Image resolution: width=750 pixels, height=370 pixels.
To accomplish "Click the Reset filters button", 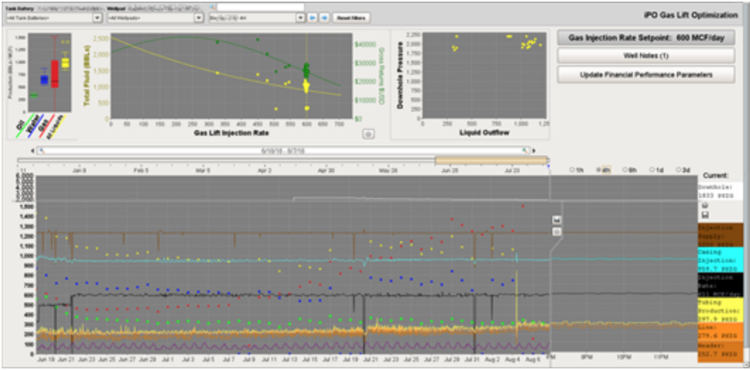I will point(352,18).
